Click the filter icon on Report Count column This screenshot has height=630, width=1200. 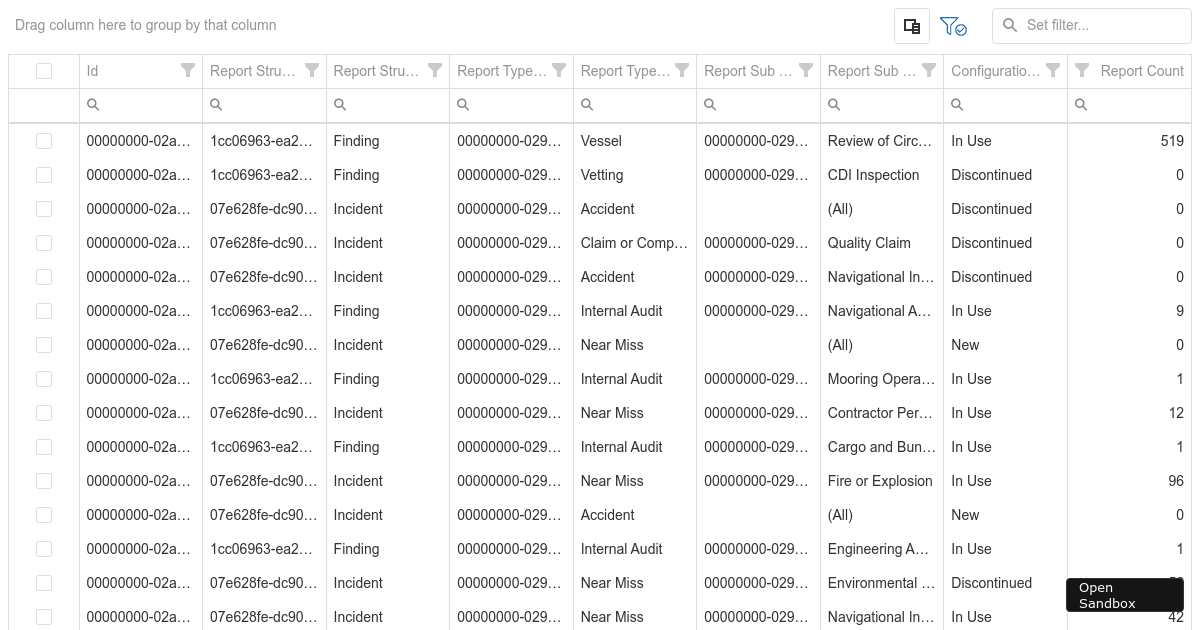pyautogui.click(x=1082, y=70)
